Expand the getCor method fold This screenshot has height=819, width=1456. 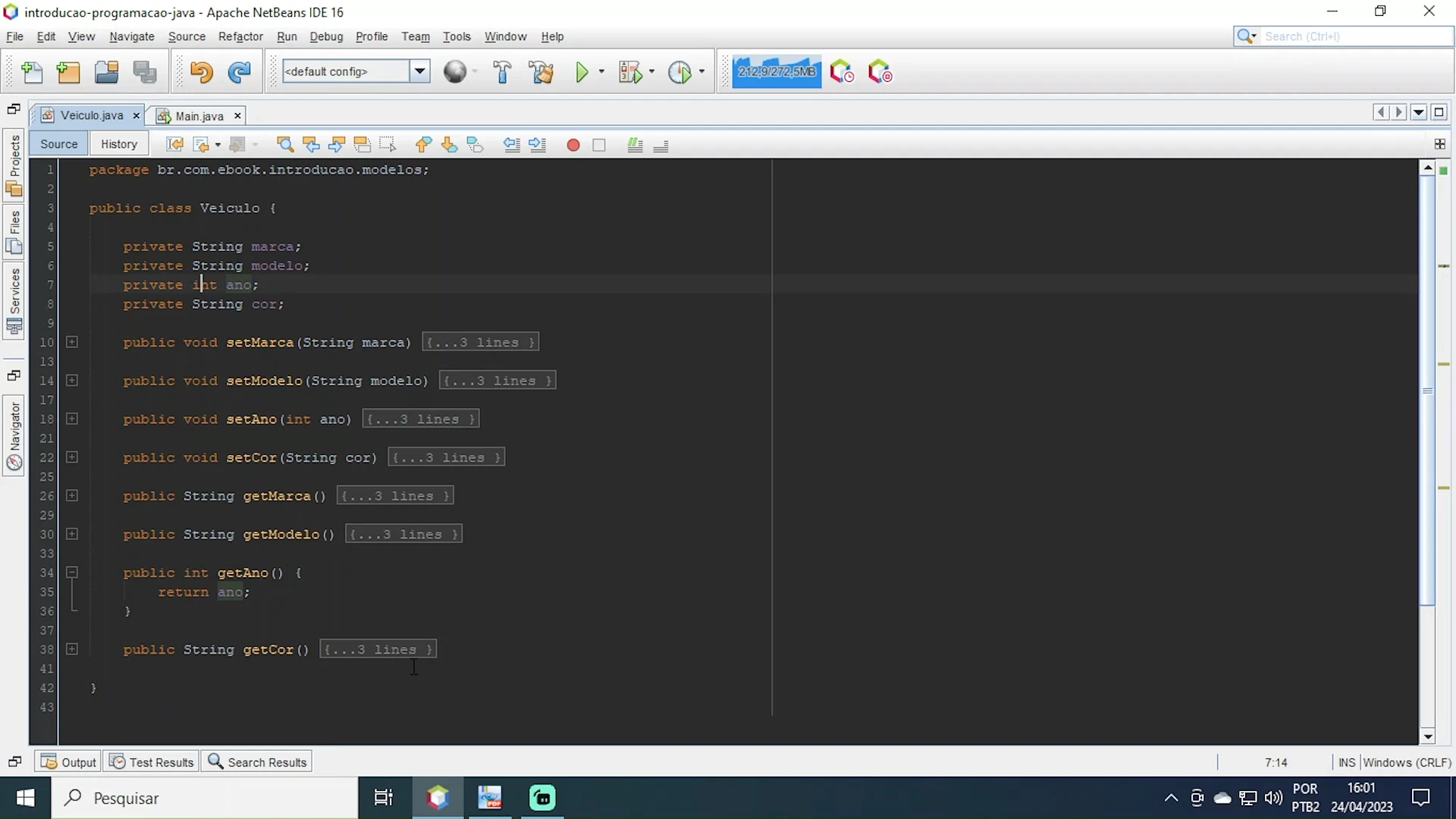pos(72,649)
